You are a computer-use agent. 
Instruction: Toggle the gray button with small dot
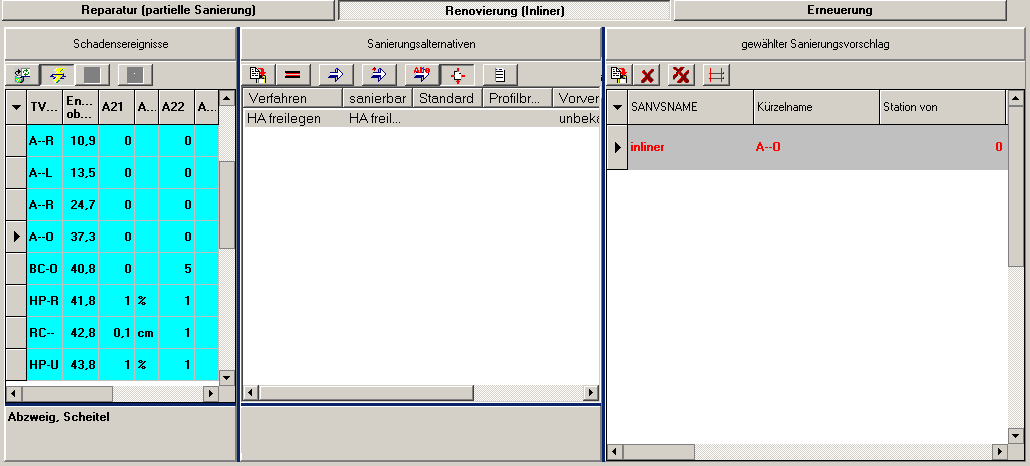tap(135, 75)
